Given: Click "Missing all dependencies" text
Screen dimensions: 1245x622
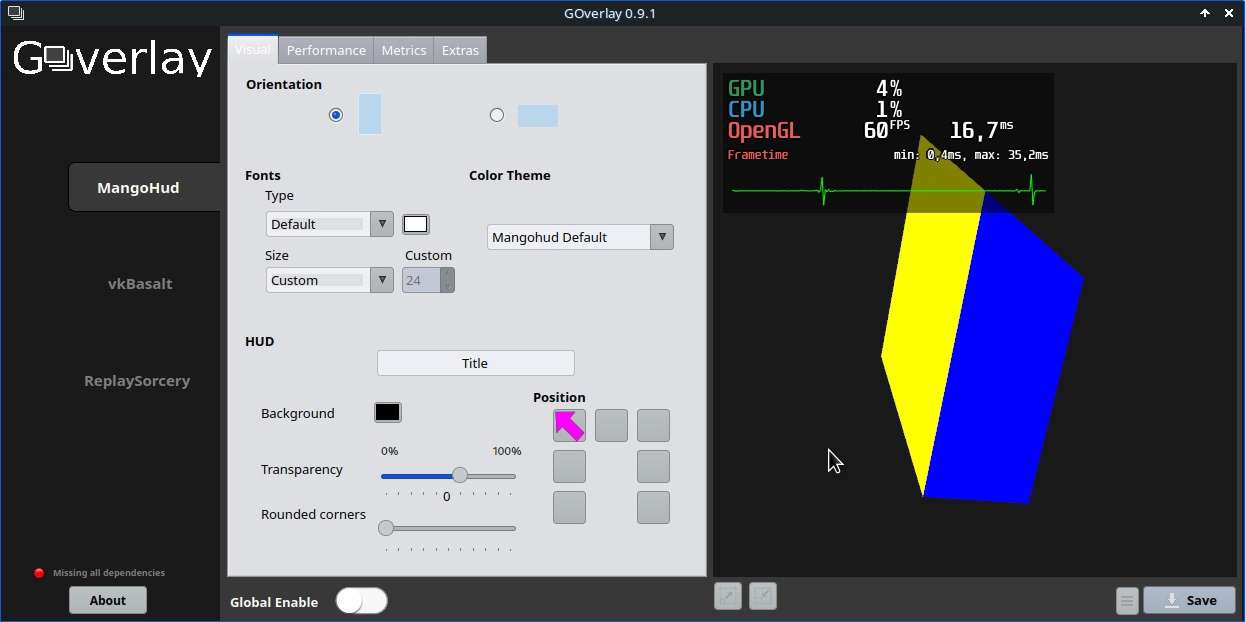Looking at the screenshot, I should (109, 573).
